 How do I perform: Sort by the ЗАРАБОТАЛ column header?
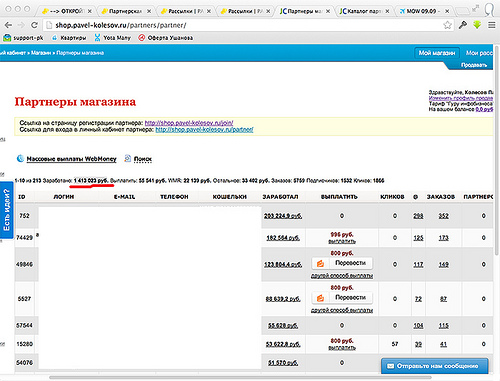click(280, 197)
